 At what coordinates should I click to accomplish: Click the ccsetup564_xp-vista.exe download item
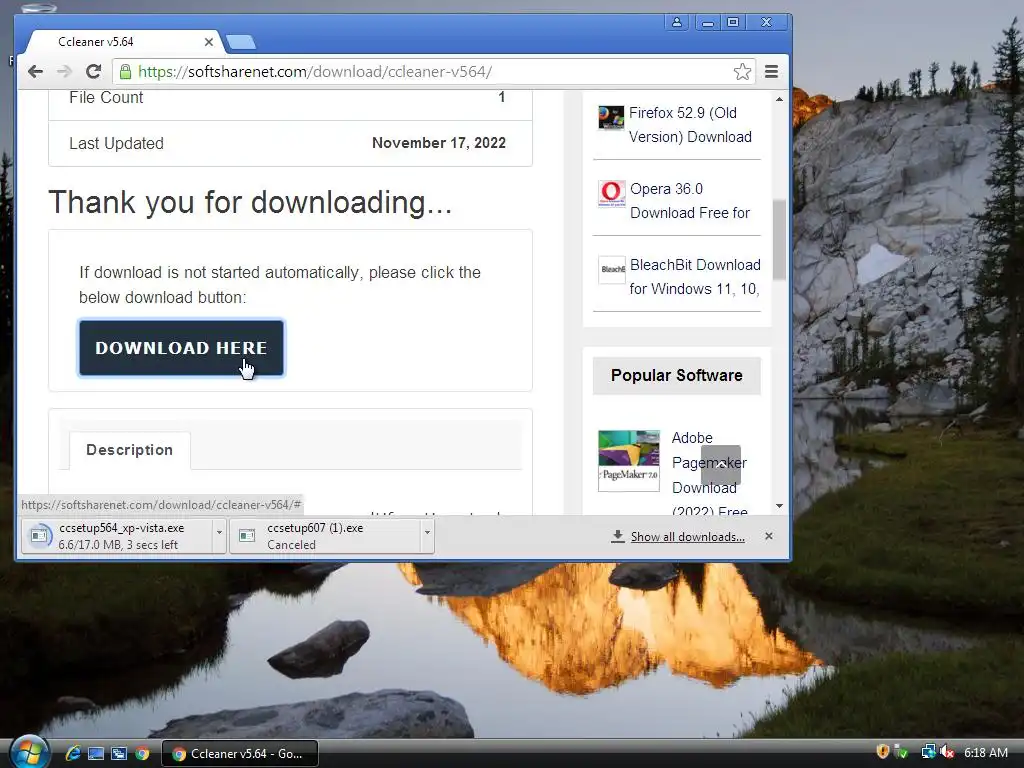(x=117, y=536)
